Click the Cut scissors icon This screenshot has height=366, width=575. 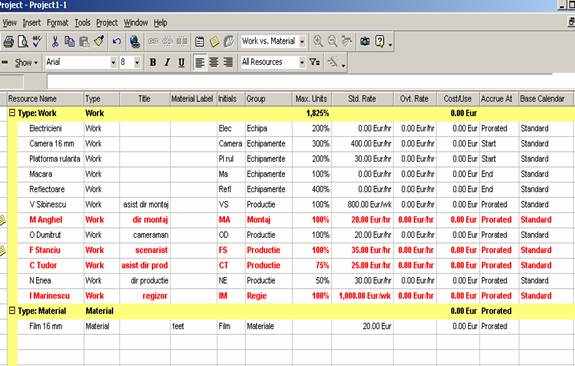click(55, 41)
